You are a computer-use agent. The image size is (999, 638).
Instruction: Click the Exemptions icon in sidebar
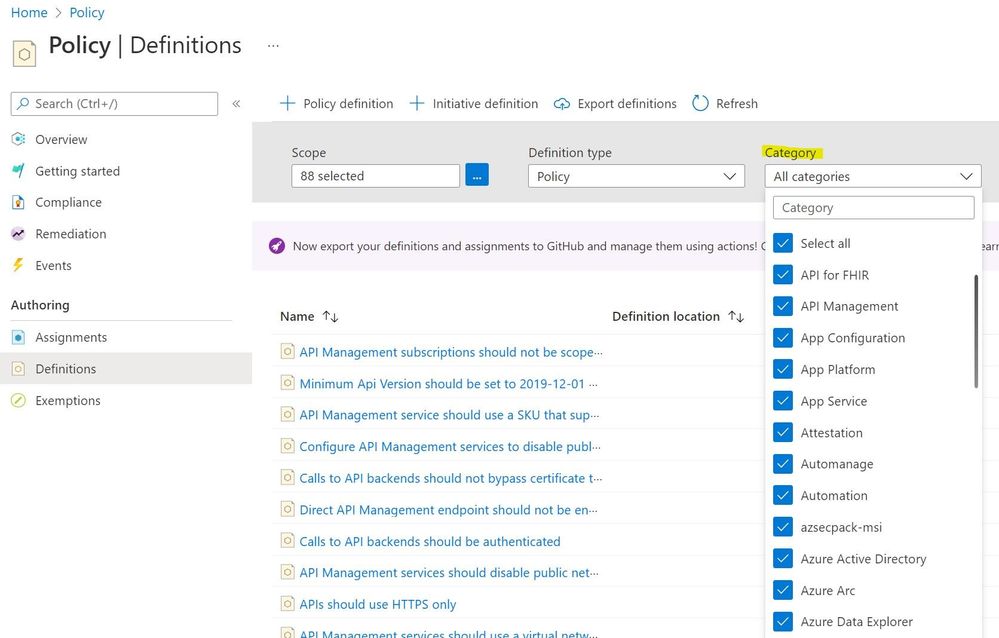18,400
